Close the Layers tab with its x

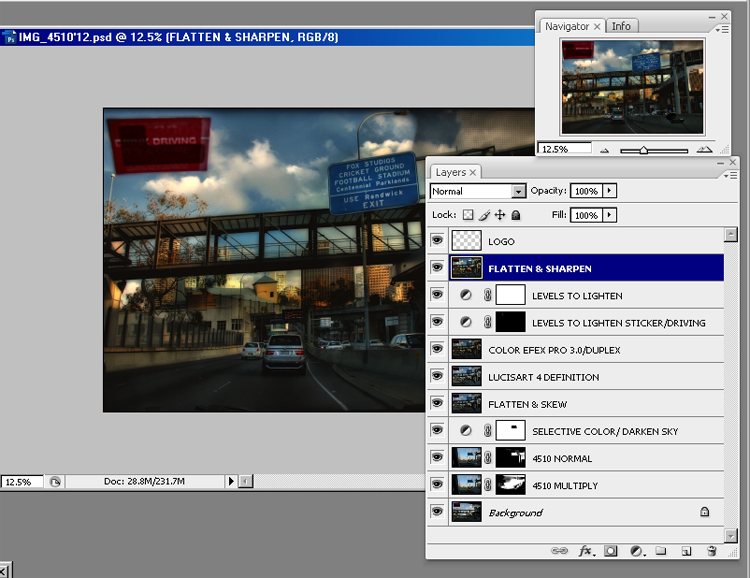pyautogui.click(x=473, y=172)
